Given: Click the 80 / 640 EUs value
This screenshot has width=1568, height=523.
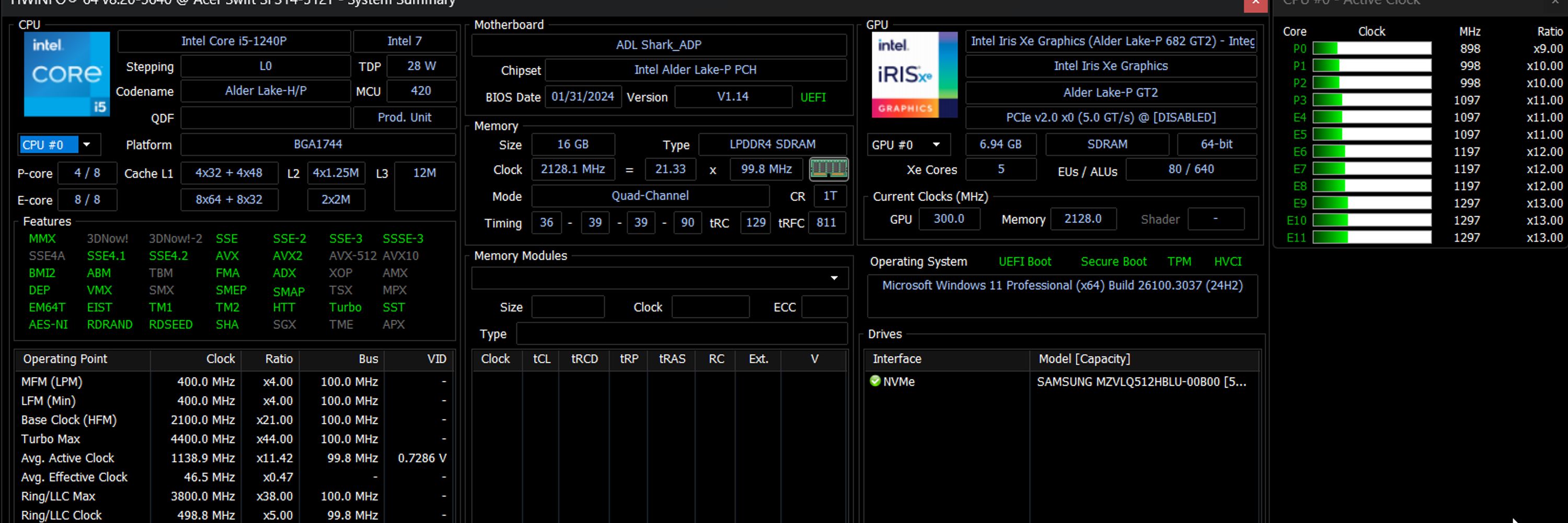Looking at the screenshot, I should coord(1191,169).
